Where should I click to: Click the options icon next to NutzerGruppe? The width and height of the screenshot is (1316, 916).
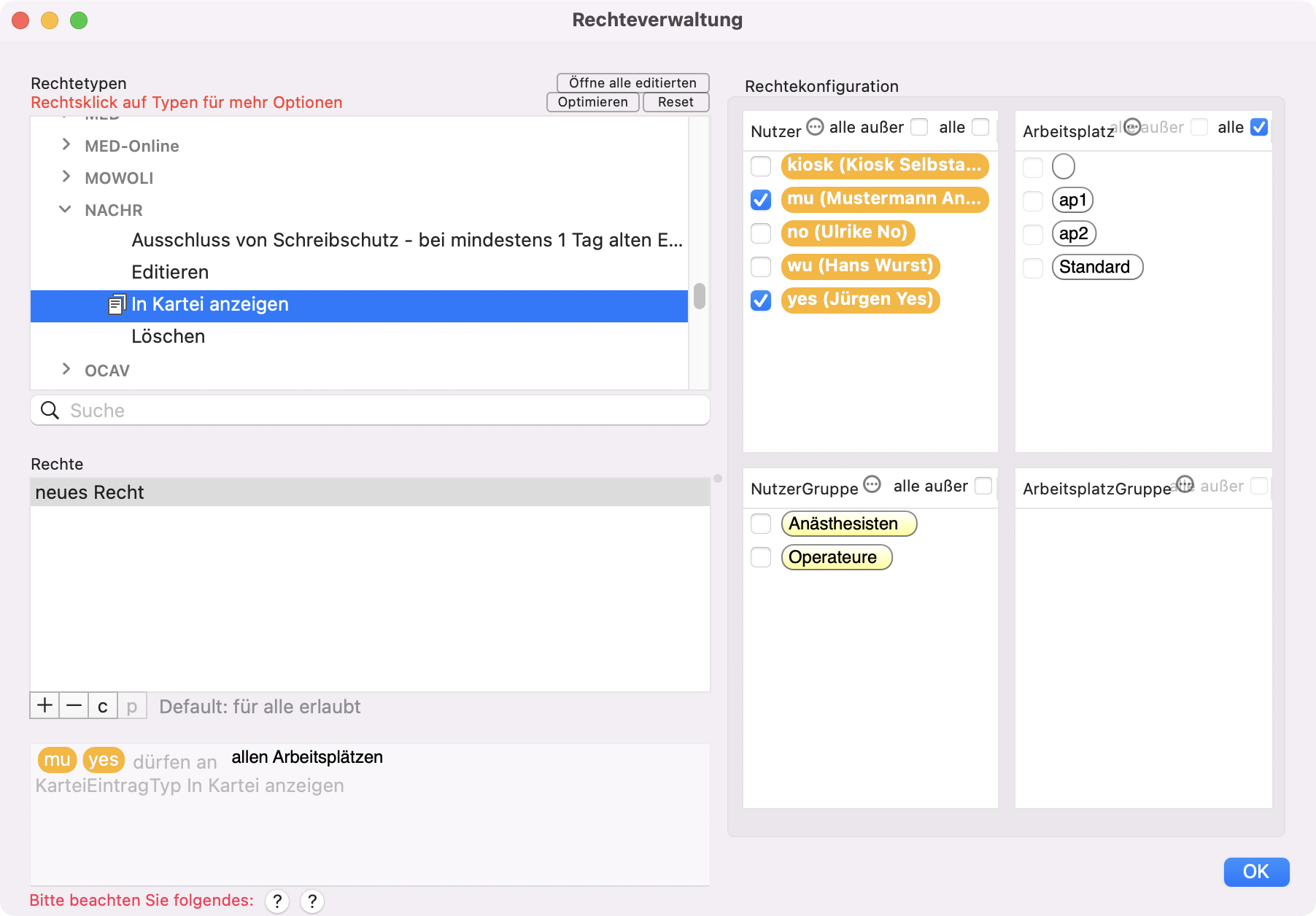[x=872, y=484]
